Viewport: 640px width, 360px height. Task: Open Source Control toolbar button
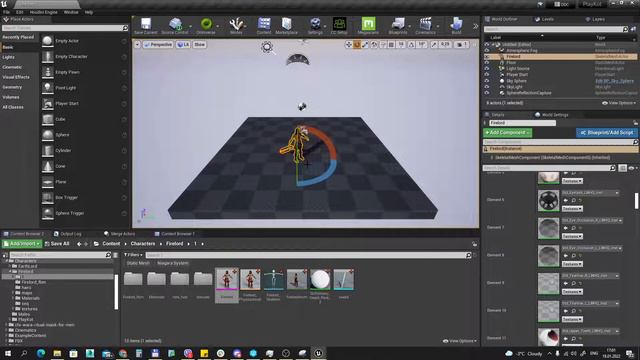tap(175, 25)
